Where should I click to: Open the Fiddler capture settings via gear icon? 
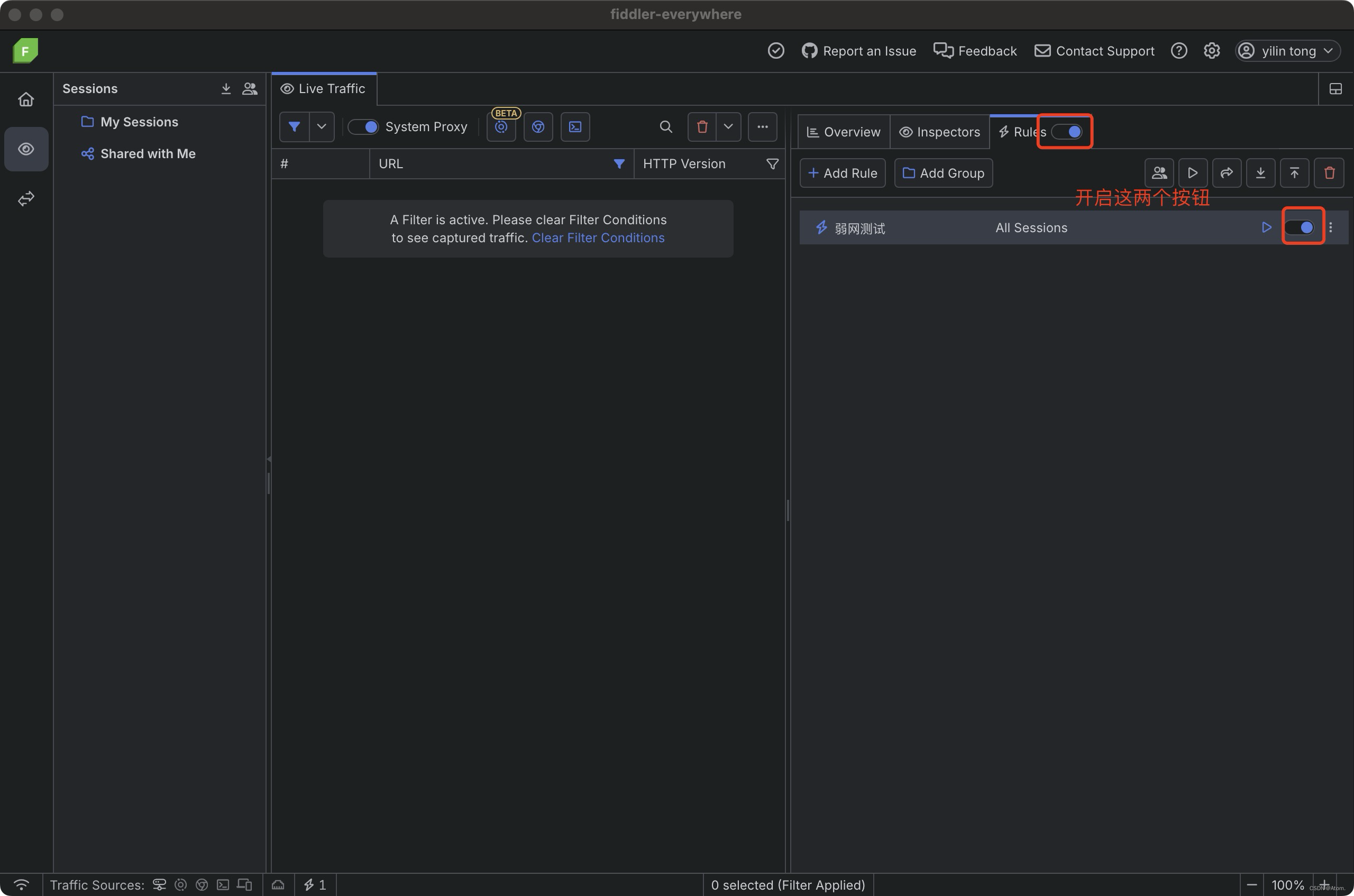point(1212,50)
